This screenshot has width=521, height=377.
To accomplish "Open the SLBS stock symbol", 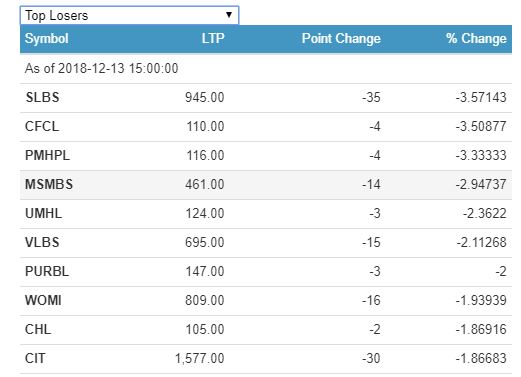I will [x=42, y=98].
